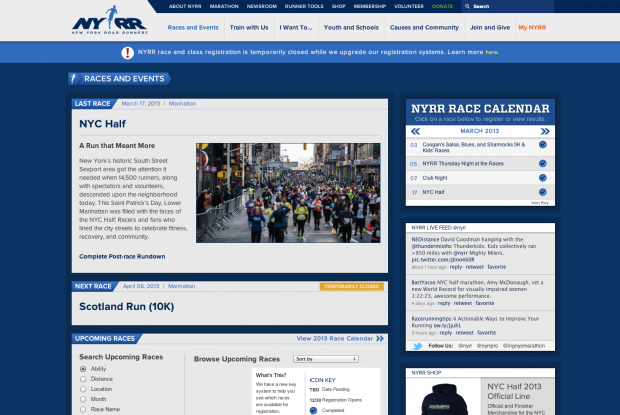Open NYC Half calendar entry
Screen dimensions: 620x415
[x=433, y=192]
